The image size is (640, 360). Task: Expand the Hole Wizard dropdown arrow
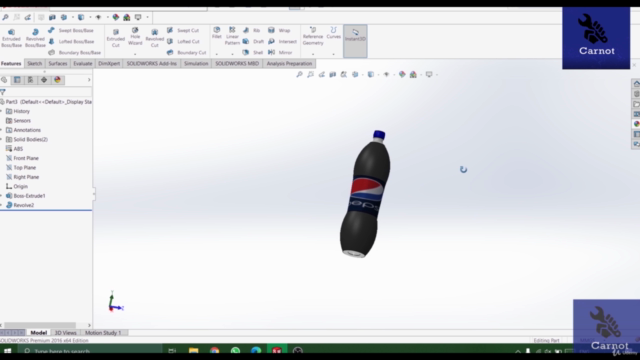coord(135,54)
